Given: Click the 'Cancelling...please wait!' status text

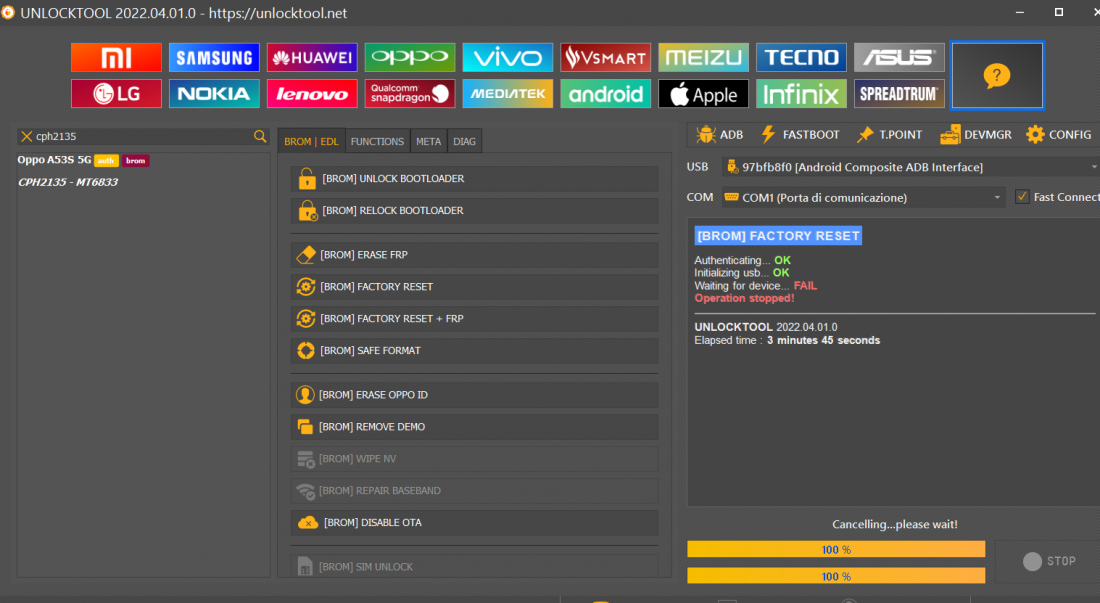Looking at the screenshot, I should point(894,524).
